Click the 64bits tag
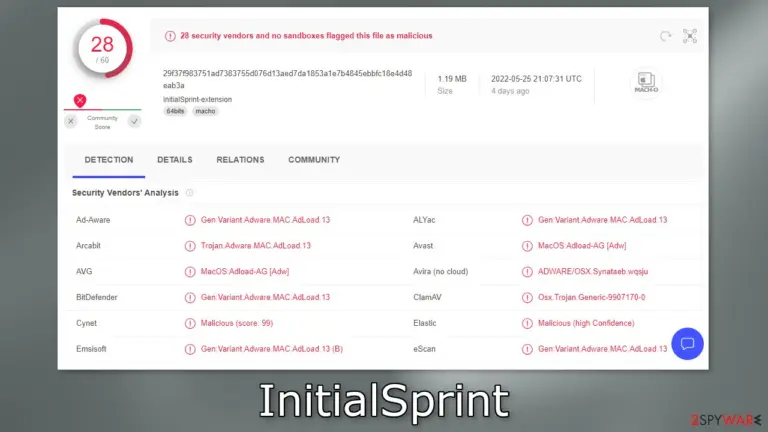Screen dimensions: 768x432 pos(175,111)
